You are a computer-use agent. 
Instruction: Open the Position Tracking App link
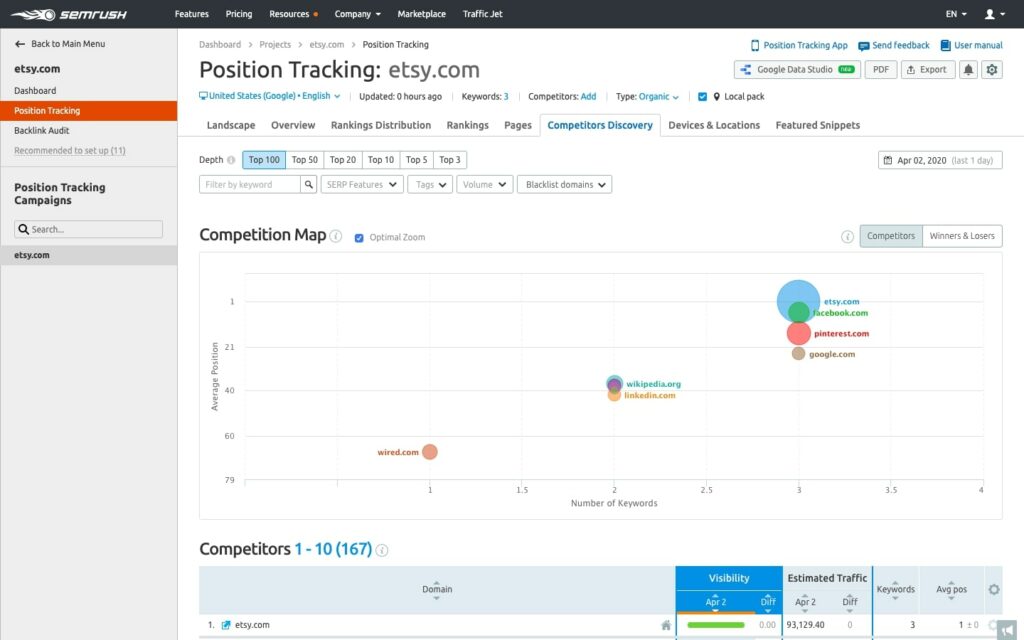click(x=799, y=45)
